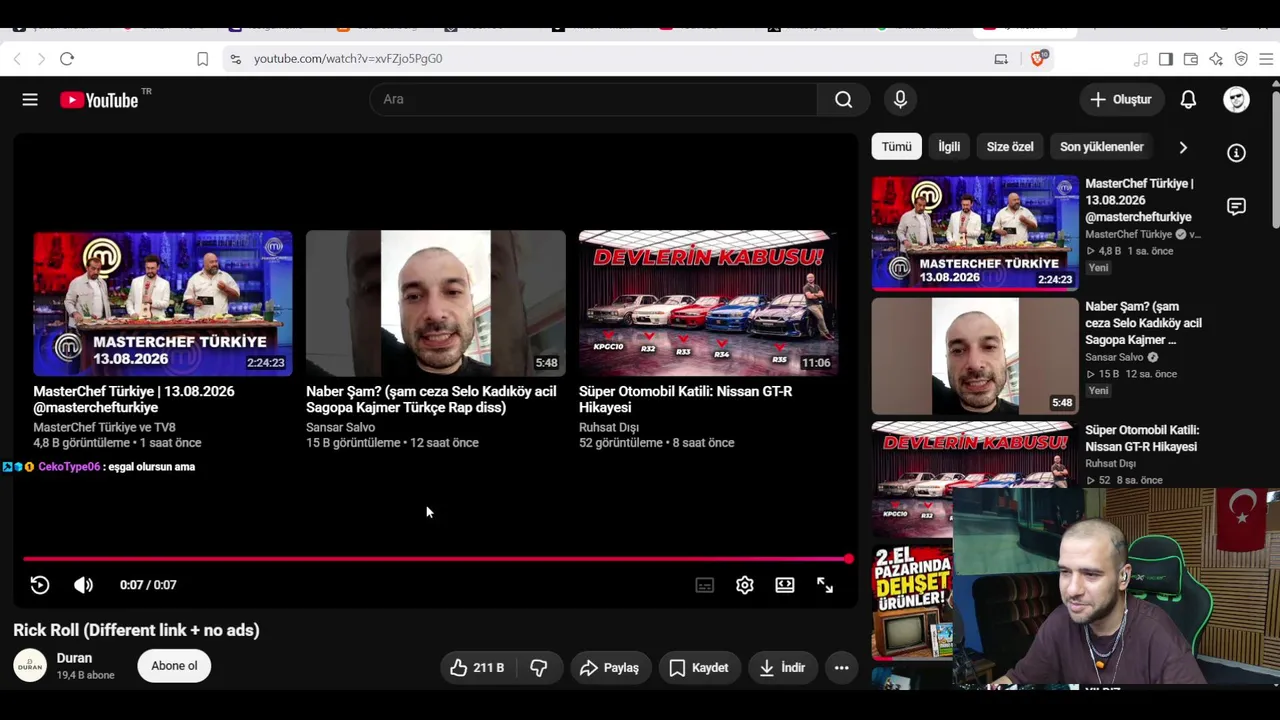Screen dimensions: 1280x720
Task: Click the end-screen text "MasterChef Türkiye ve TV8"
Action: tap(104, 427)
